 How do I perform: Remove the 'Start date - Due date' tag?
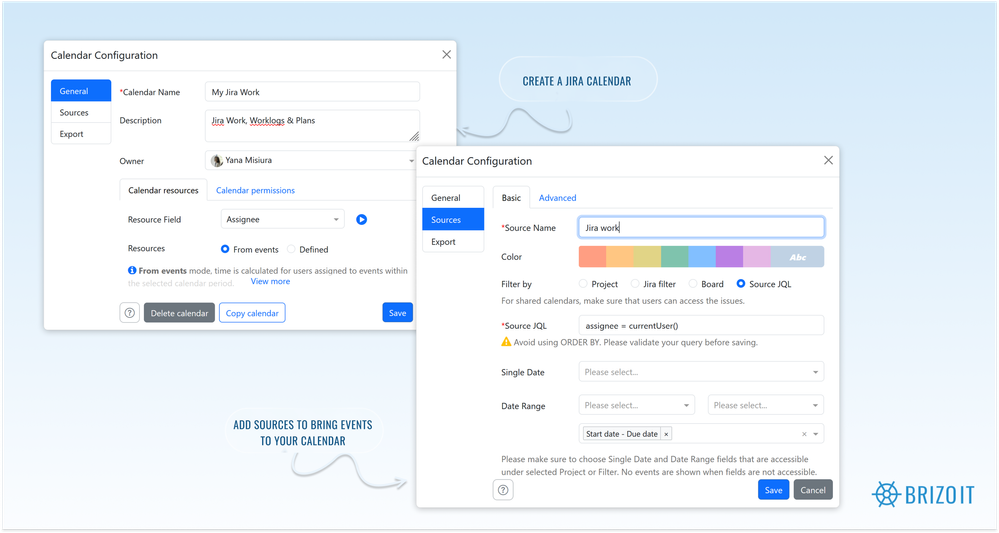coord(666,434)
